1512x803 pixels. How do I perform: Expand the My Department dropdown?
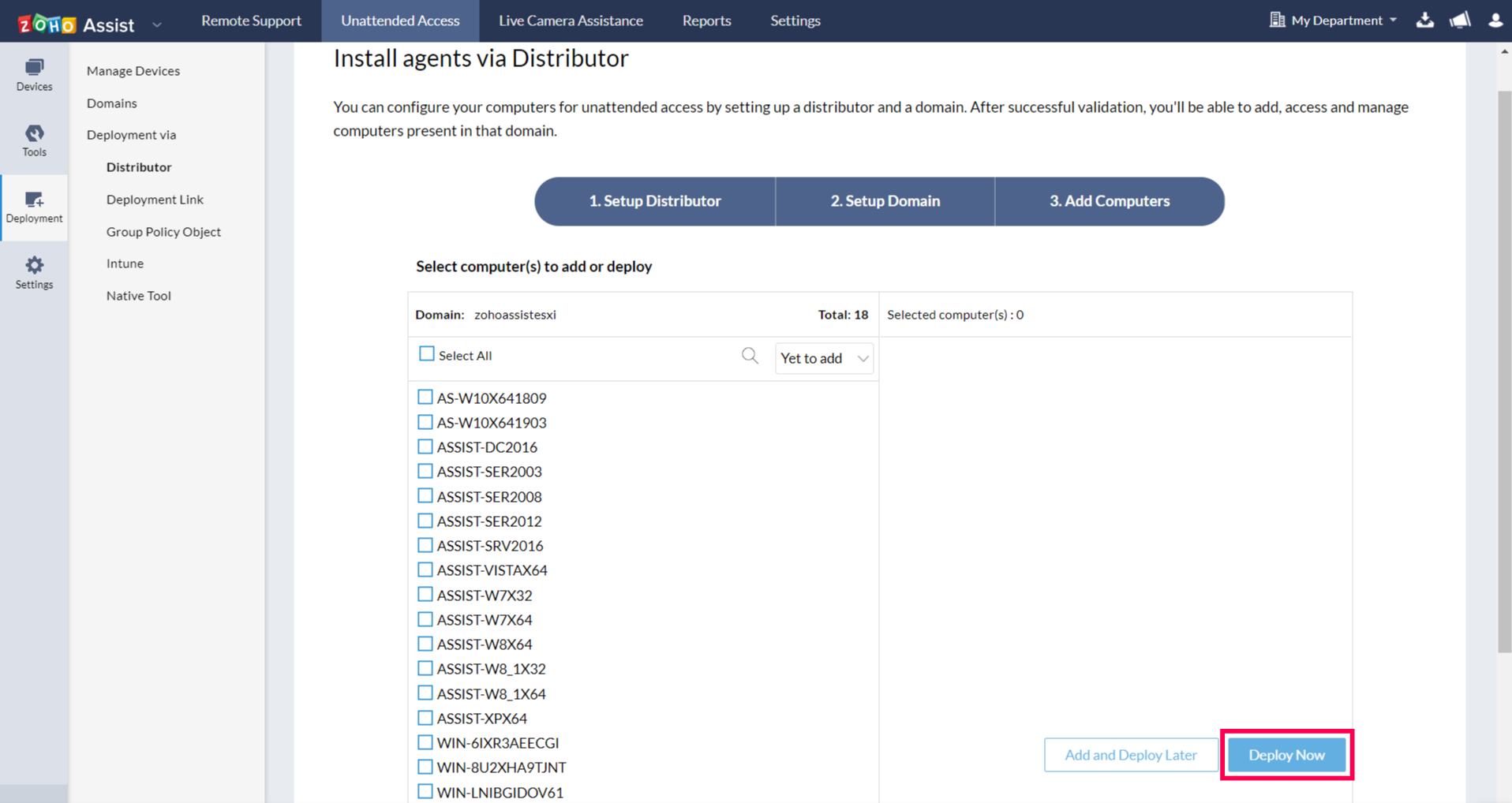coord(1334,21)
